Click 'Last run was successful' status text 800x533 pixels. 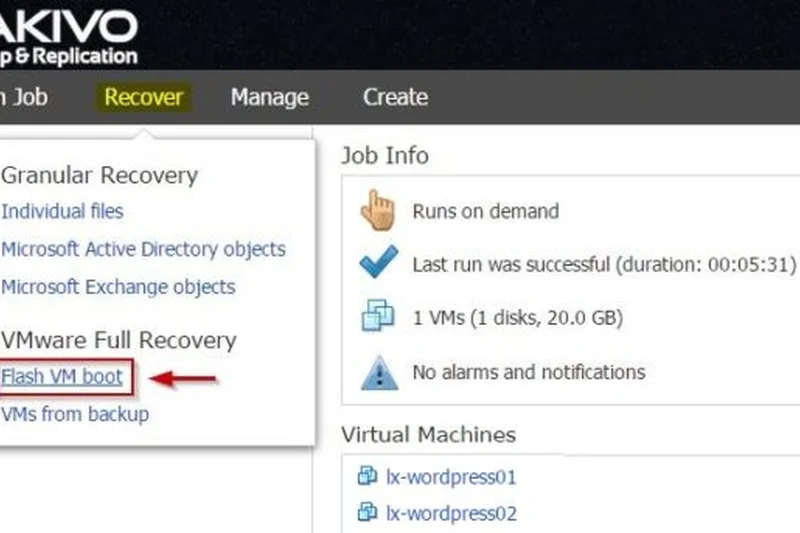click(604, 265)
